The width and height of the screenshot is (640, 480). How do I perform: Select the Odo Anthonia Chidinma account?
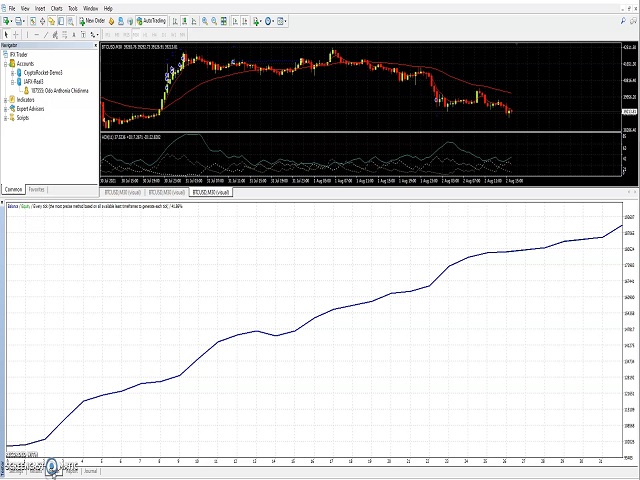click(x=60, y=91)
